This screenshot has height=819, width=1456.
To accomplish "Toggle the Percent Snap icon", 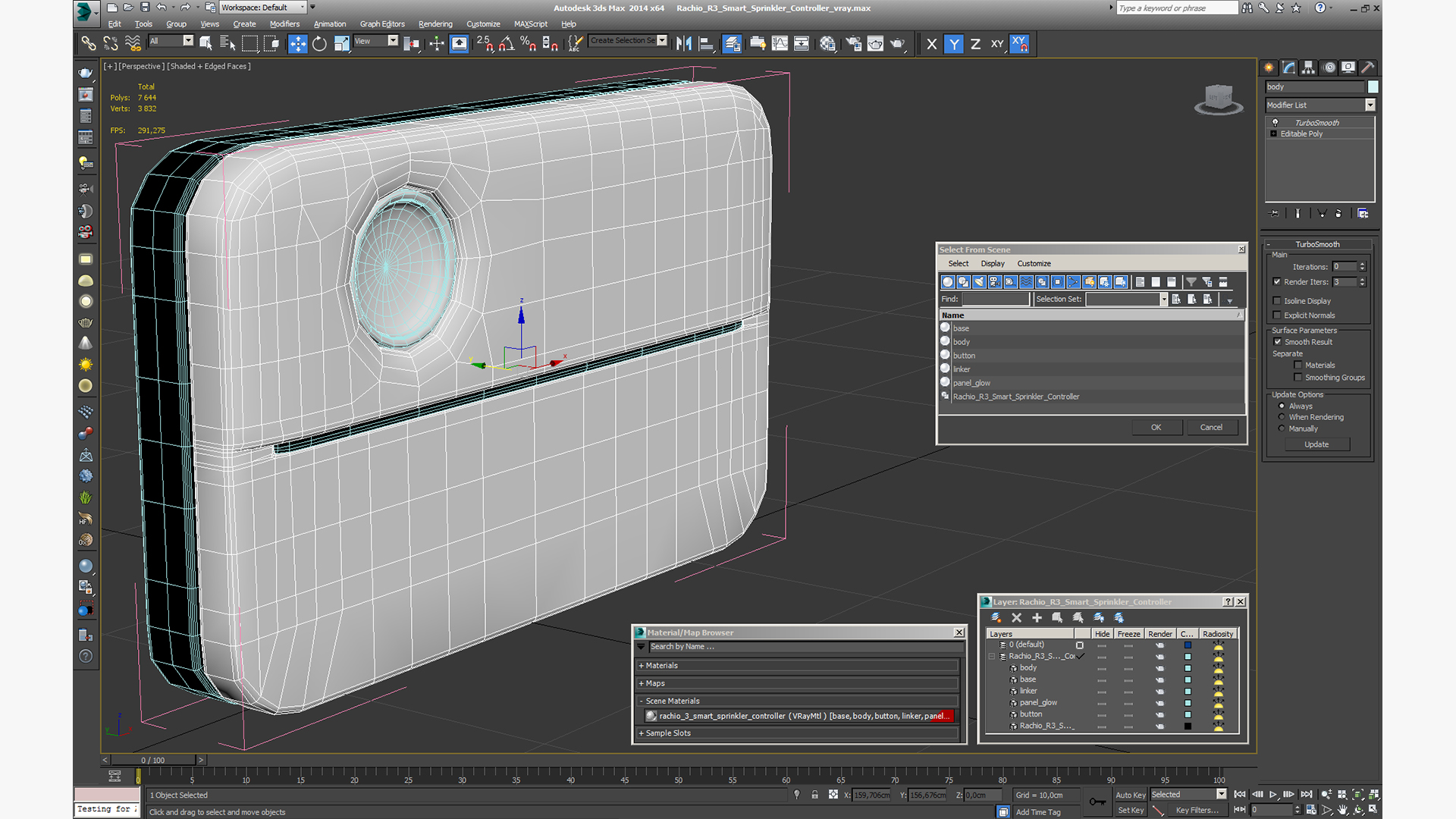I will click(528, 44).
